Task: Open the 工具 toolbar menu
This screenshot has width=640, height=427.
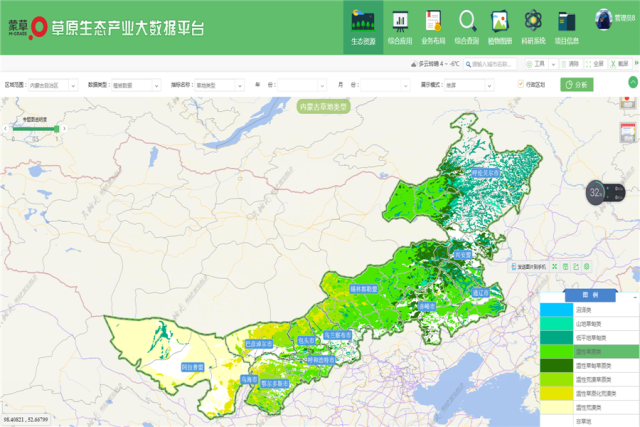Action: [539, 63]
